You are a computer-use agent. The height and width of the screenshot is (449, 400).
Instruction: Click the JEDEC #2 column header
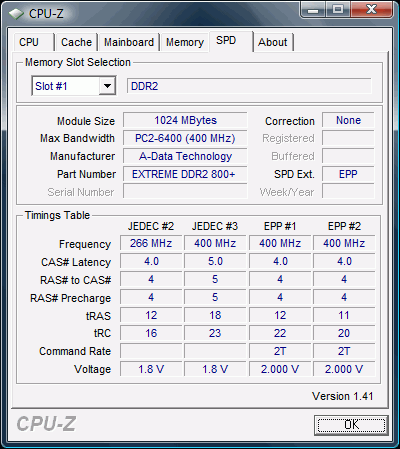tap(151, 226)
